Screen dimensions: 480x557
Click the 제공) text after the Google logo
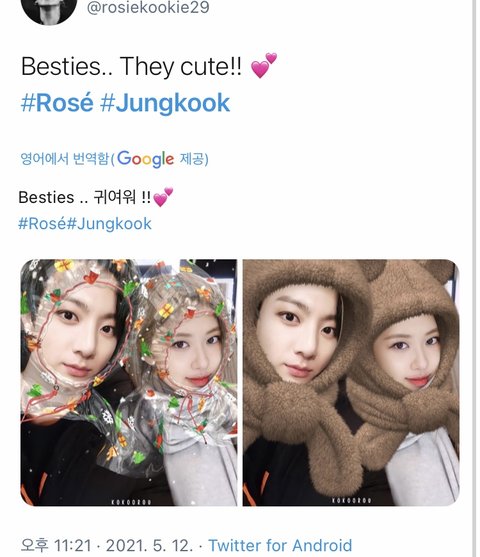click(x=194, y=158)
